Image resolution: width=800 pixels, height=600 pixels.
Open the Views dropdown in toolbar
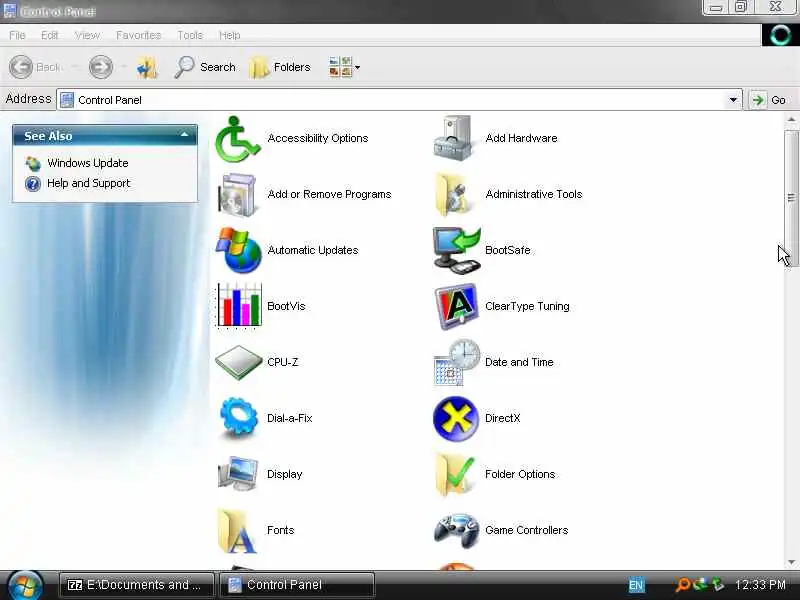point(344,67)
